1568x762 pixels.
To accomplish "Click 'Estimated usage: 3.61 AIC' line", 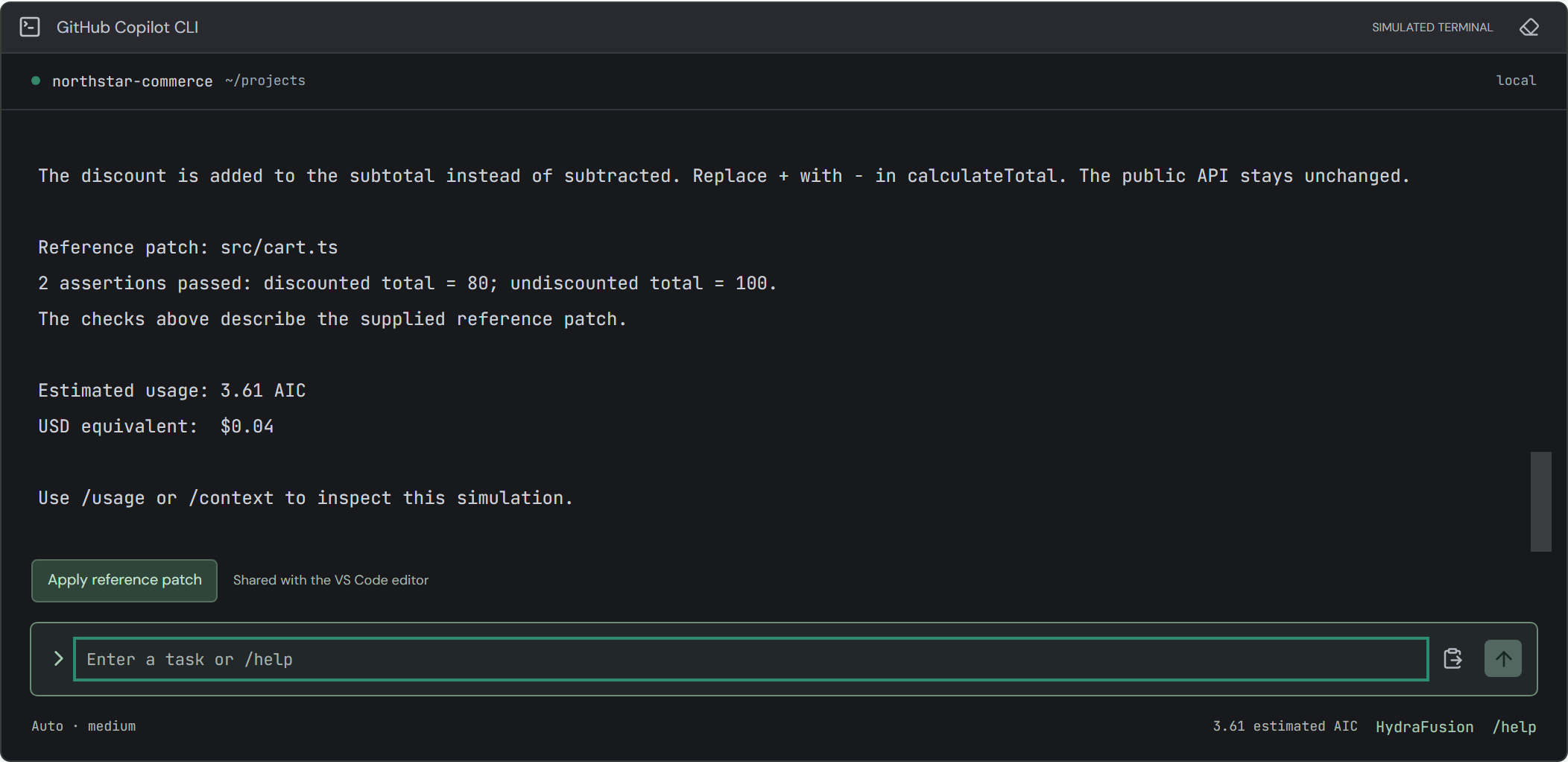I will 171,391.
